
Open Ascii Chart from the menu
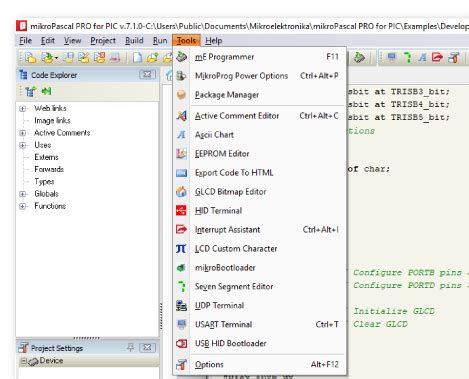[259, 135]
